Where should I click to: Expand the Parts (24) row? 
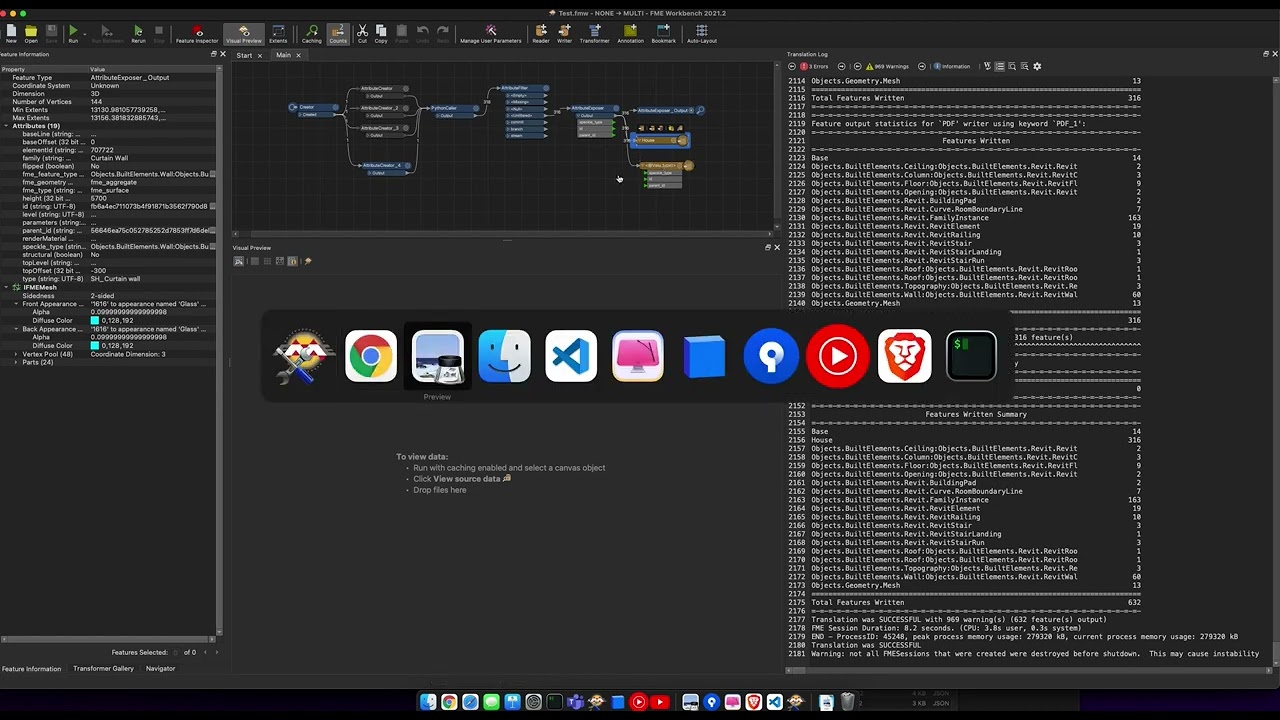coord(16,362)
